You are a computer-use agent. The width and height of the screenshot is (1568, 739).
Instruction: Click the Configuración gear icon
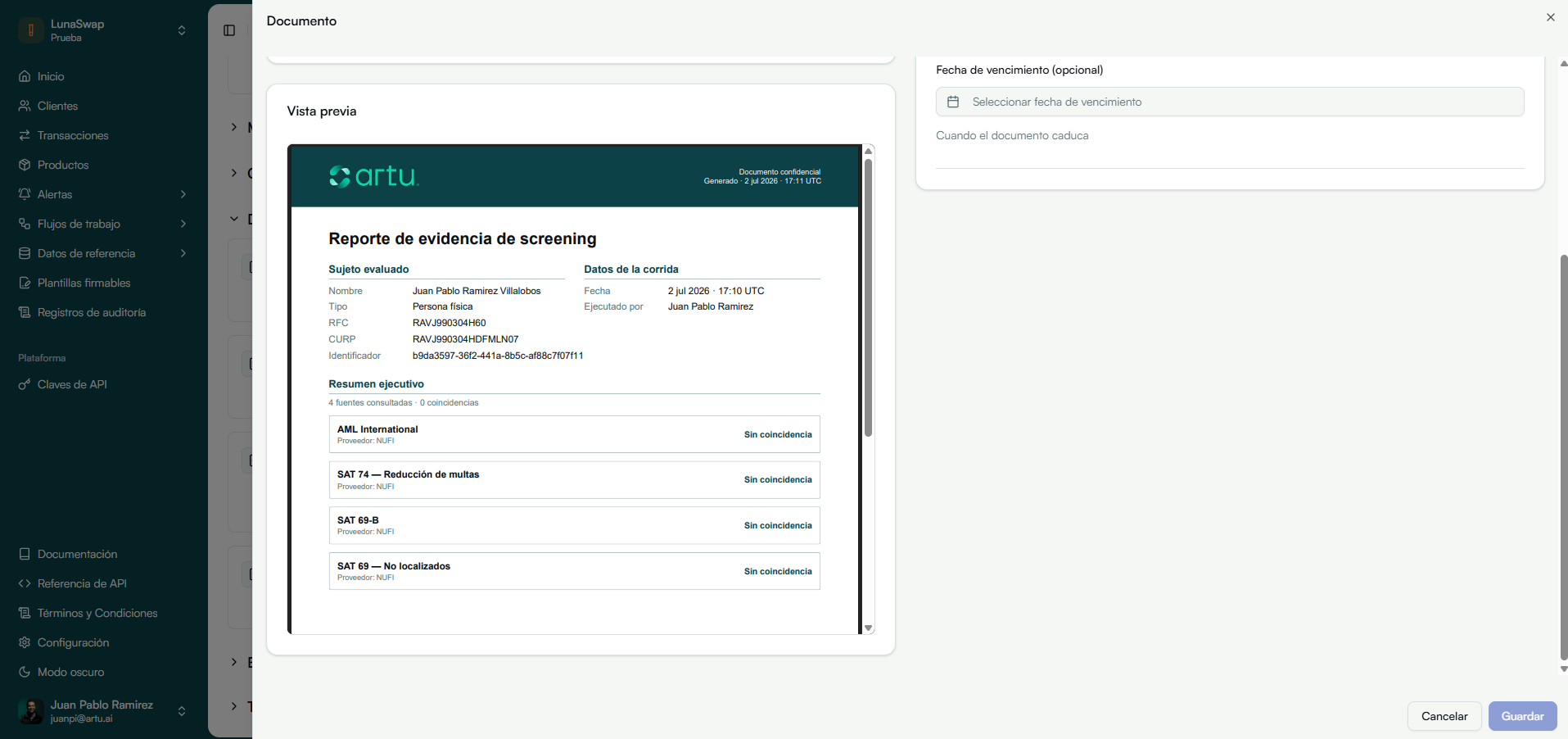coord(25,642)
